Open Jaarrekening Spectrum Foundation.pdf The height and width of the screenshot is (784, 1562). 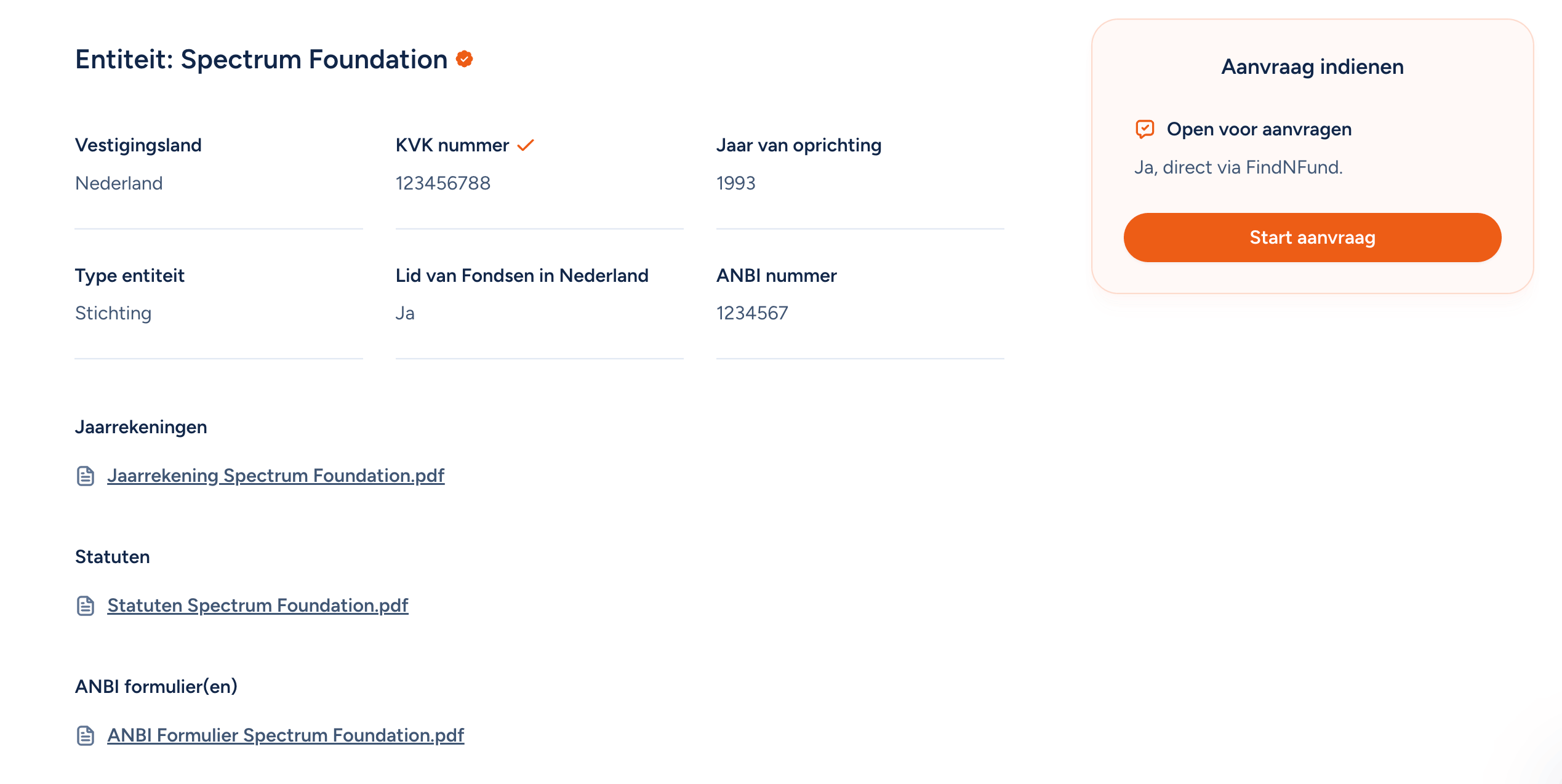276,475
